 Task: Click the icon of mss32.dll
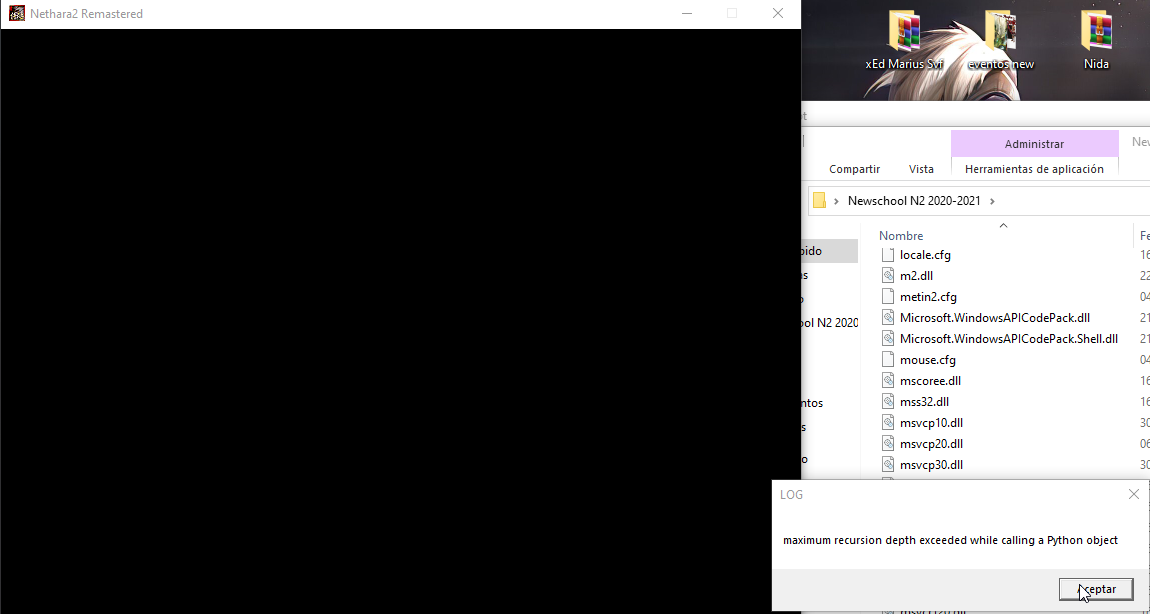pyautogui.click(x=887, y=402)
